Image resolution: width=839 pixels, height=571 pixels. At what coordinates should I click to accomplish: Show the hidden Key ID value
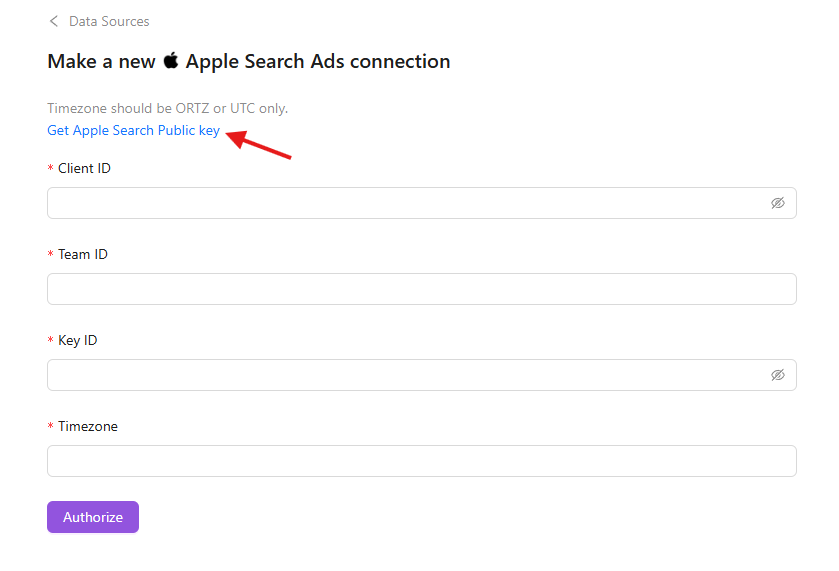[x=777, y=375]
